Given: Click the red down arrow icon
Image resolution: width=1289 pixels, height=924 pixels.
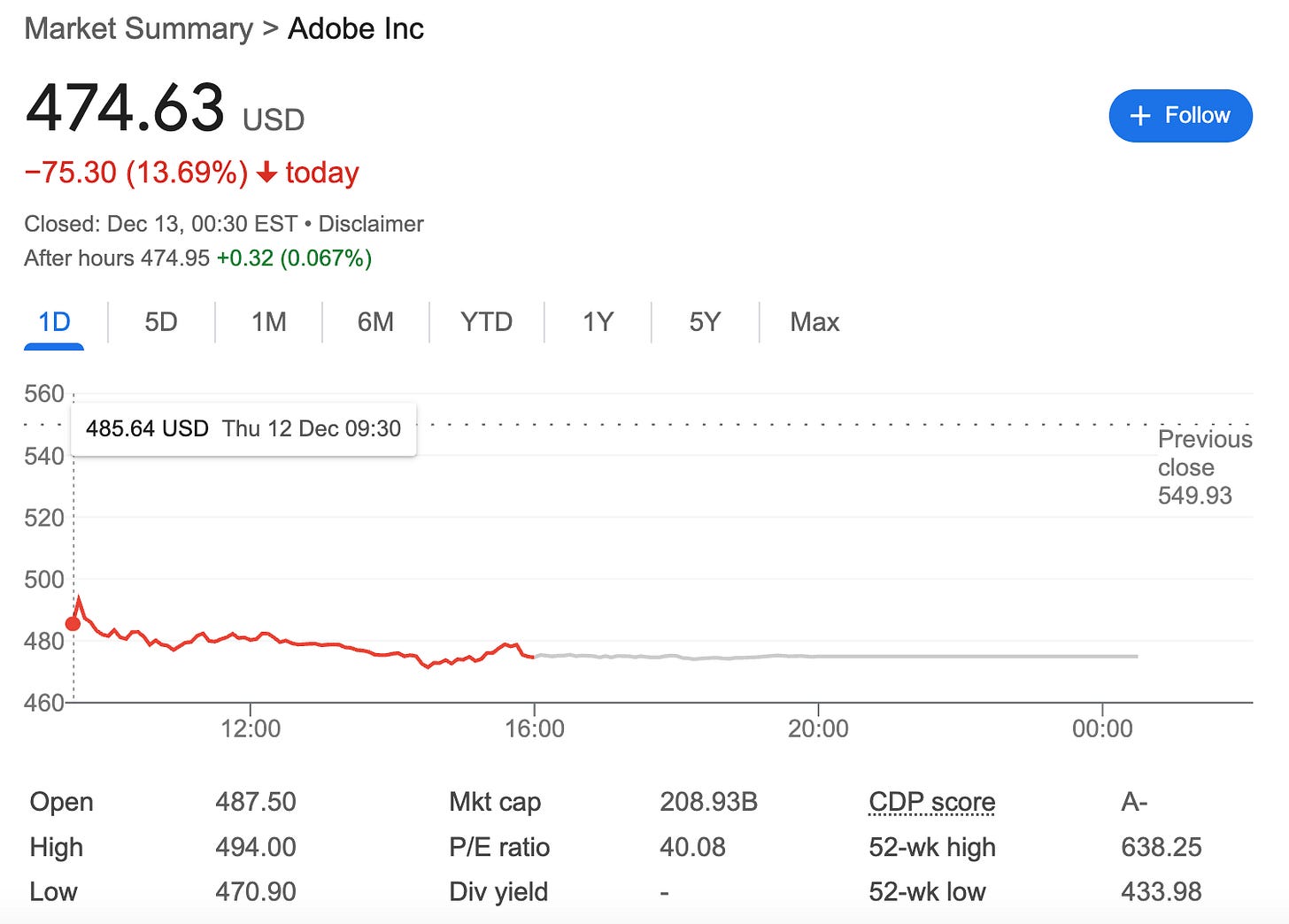Looking at the screenshot, I should pos(266,173).
